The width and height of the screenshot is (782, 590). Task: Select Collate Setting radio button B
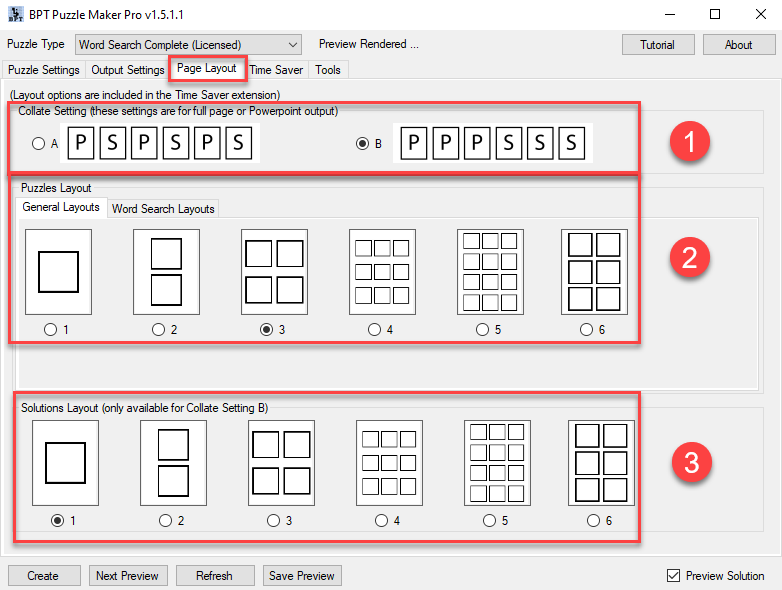363,144
